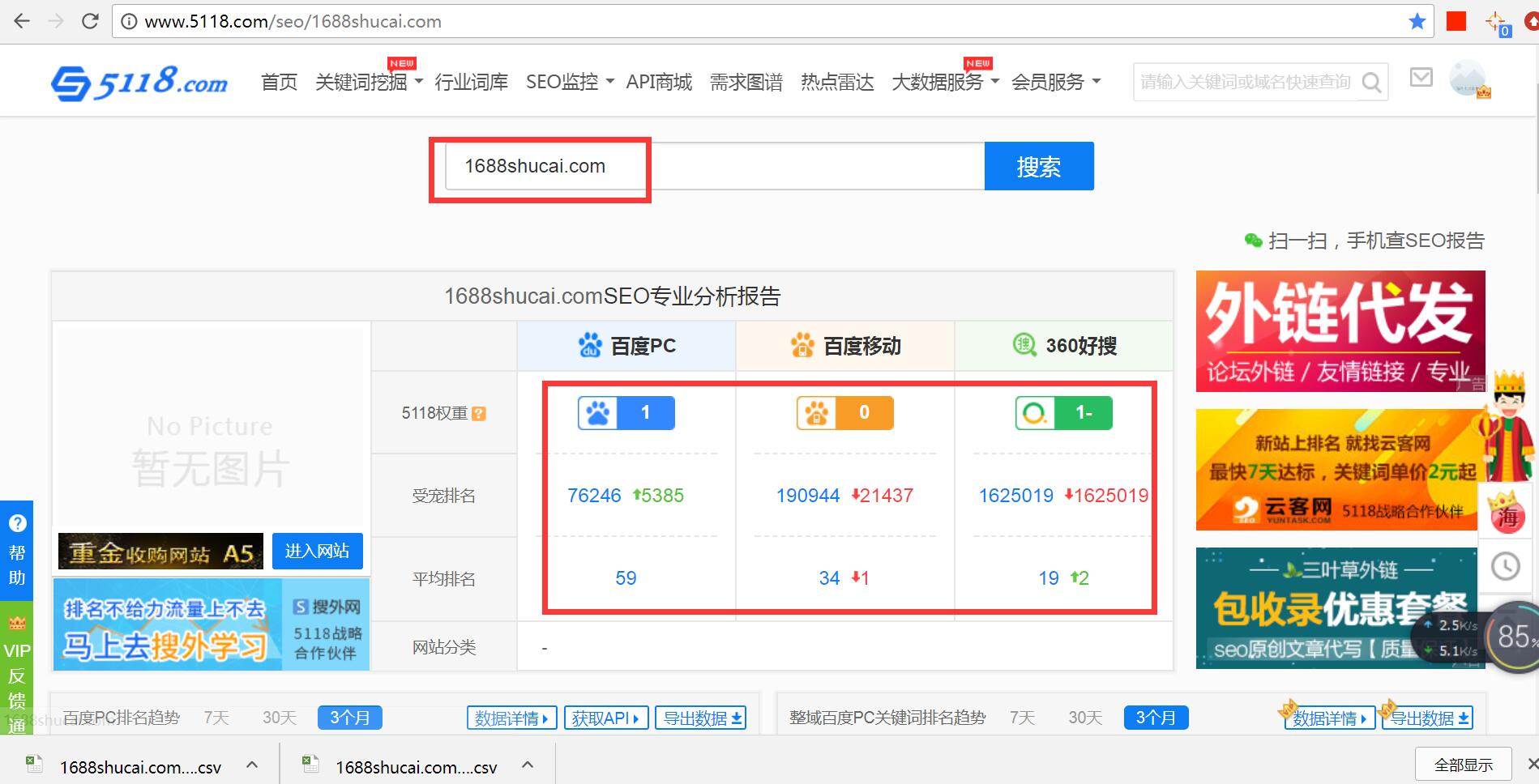This screenshot has height=784, width=1539.
Task: Open 行业词库 menu item
Action: coord(472,82)
